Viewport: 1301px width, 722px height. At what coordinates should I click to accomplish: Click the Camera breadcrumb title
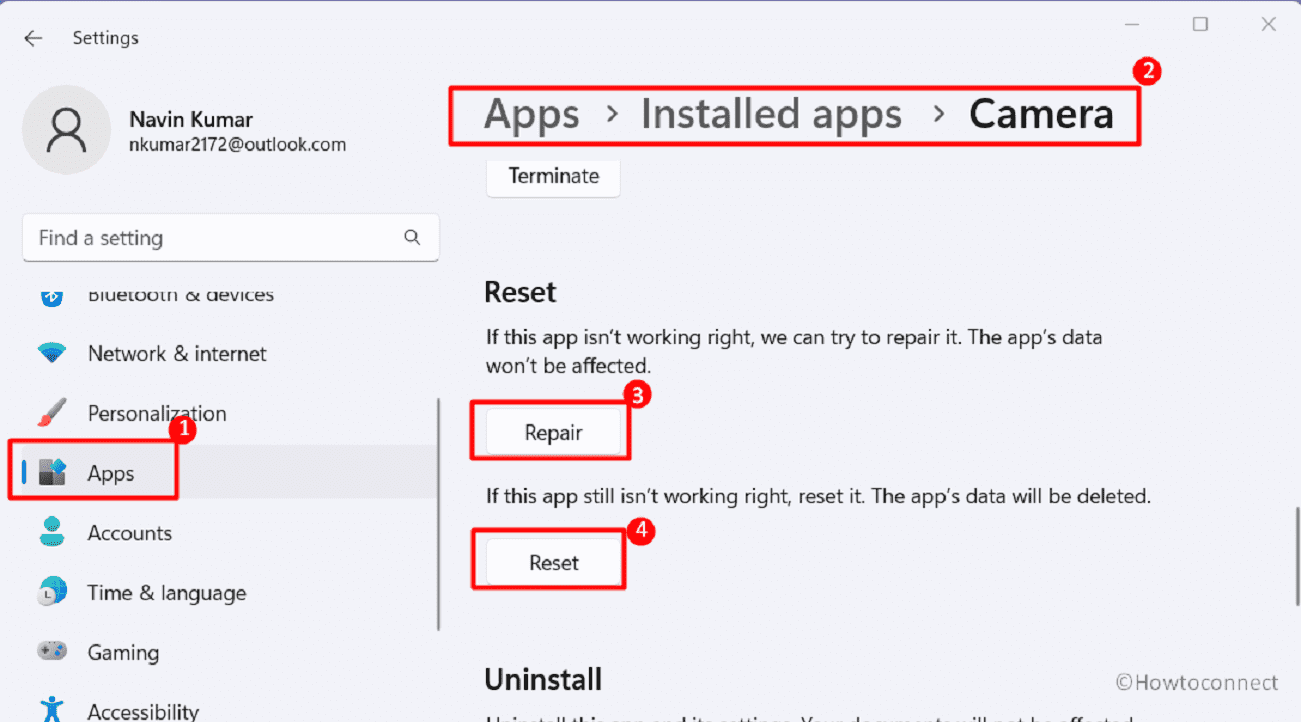tap(1041, 114)
